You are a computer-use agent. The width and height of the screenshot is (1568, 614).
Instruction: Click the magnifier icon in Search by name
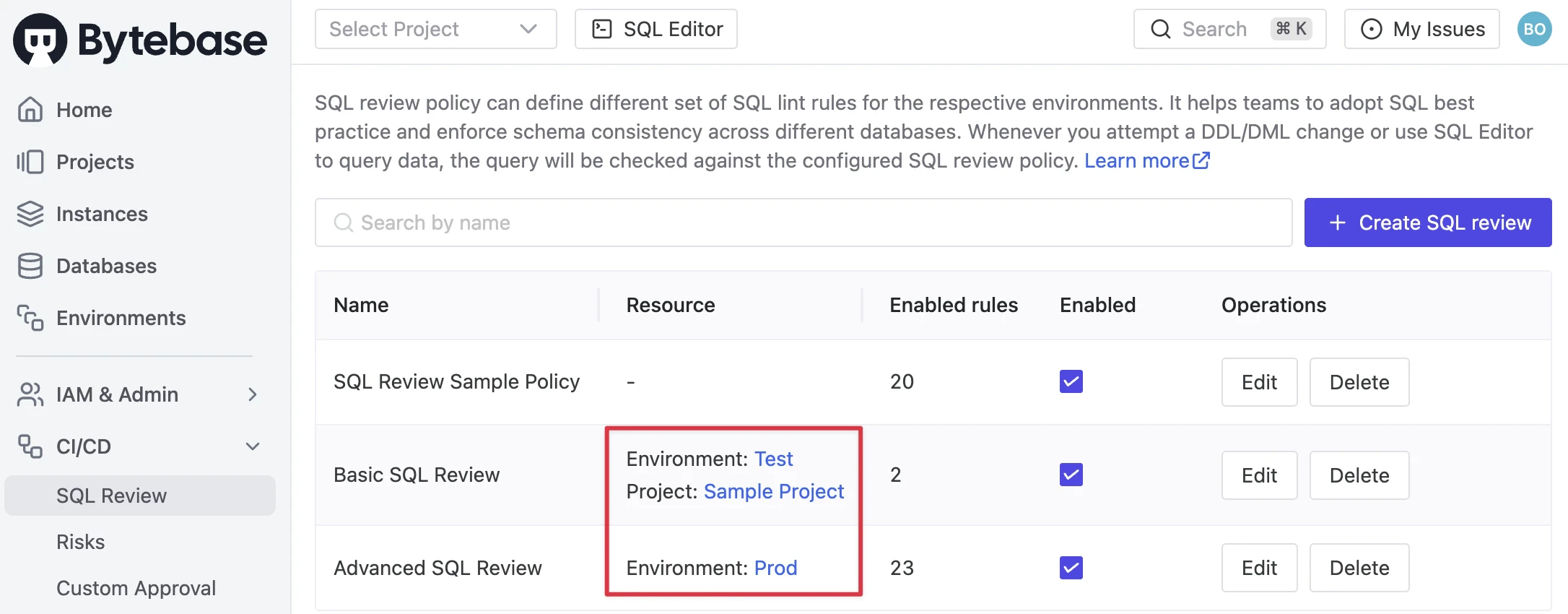coord(344,222)
